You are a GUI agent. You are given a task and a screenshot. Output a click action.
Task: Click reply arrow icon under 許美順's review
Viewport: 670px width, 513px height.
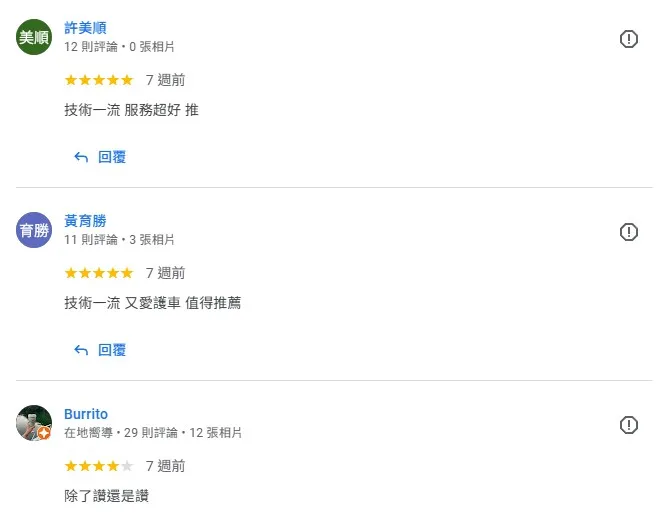tap(81, 157)
